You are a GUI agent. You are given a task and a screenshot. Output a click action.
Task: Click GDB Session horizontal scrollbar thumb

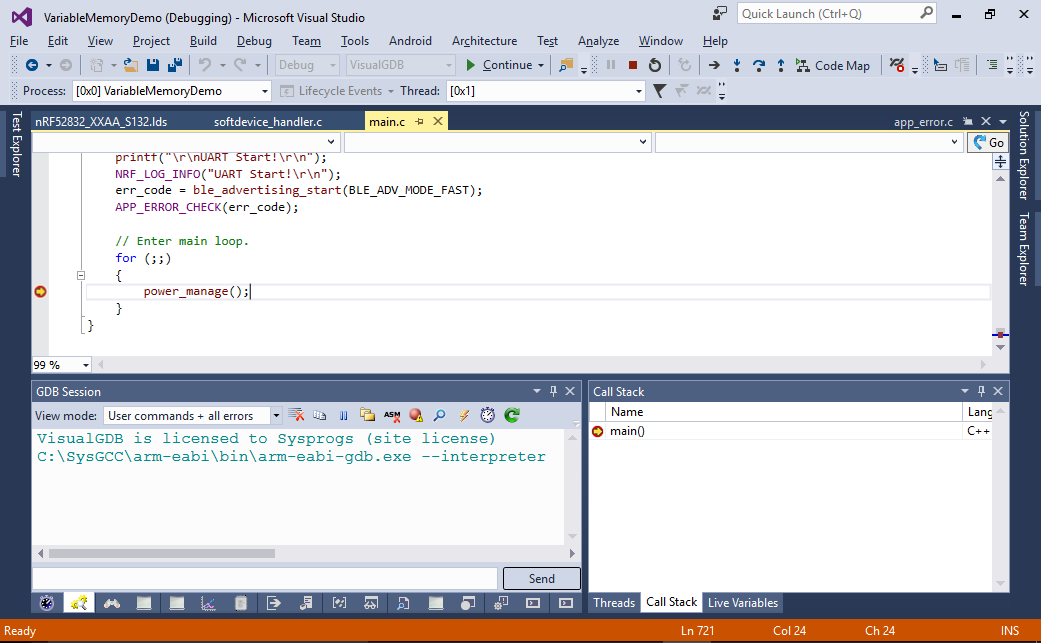pos(161,553)
